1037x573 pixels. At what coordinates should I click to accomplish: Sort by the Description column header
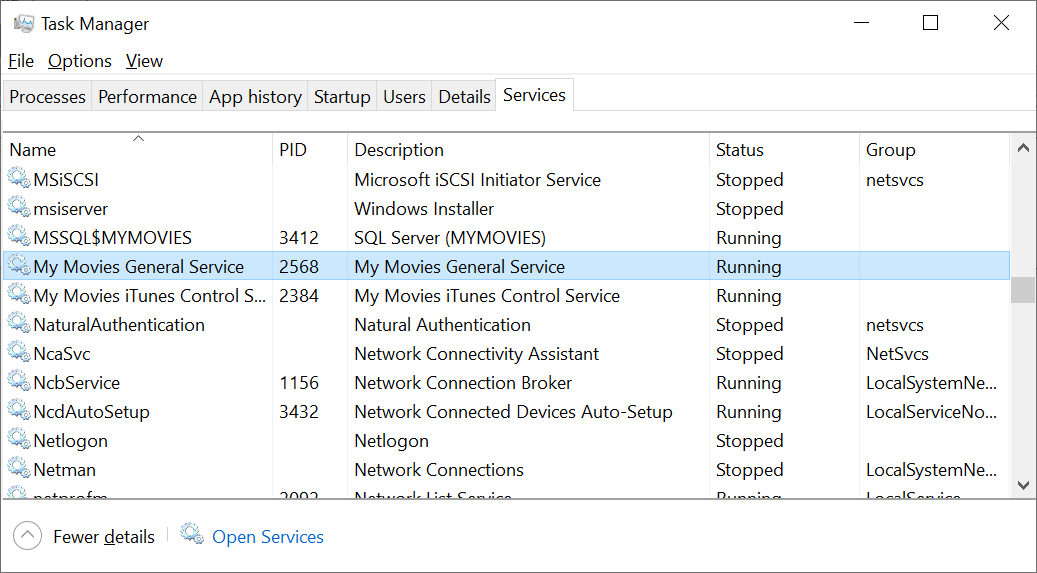coord(528,150)
